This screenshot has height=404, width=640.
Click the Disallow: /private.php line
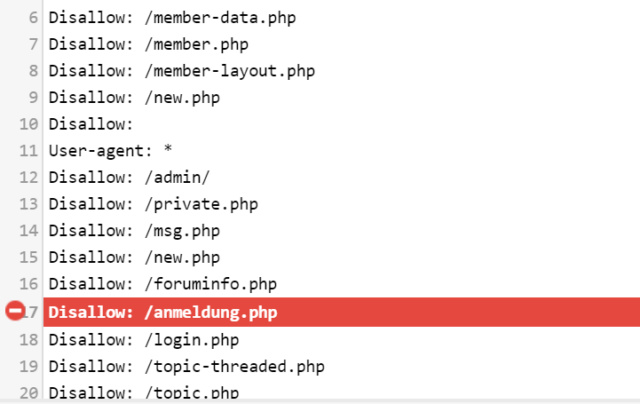coord(153,204)
